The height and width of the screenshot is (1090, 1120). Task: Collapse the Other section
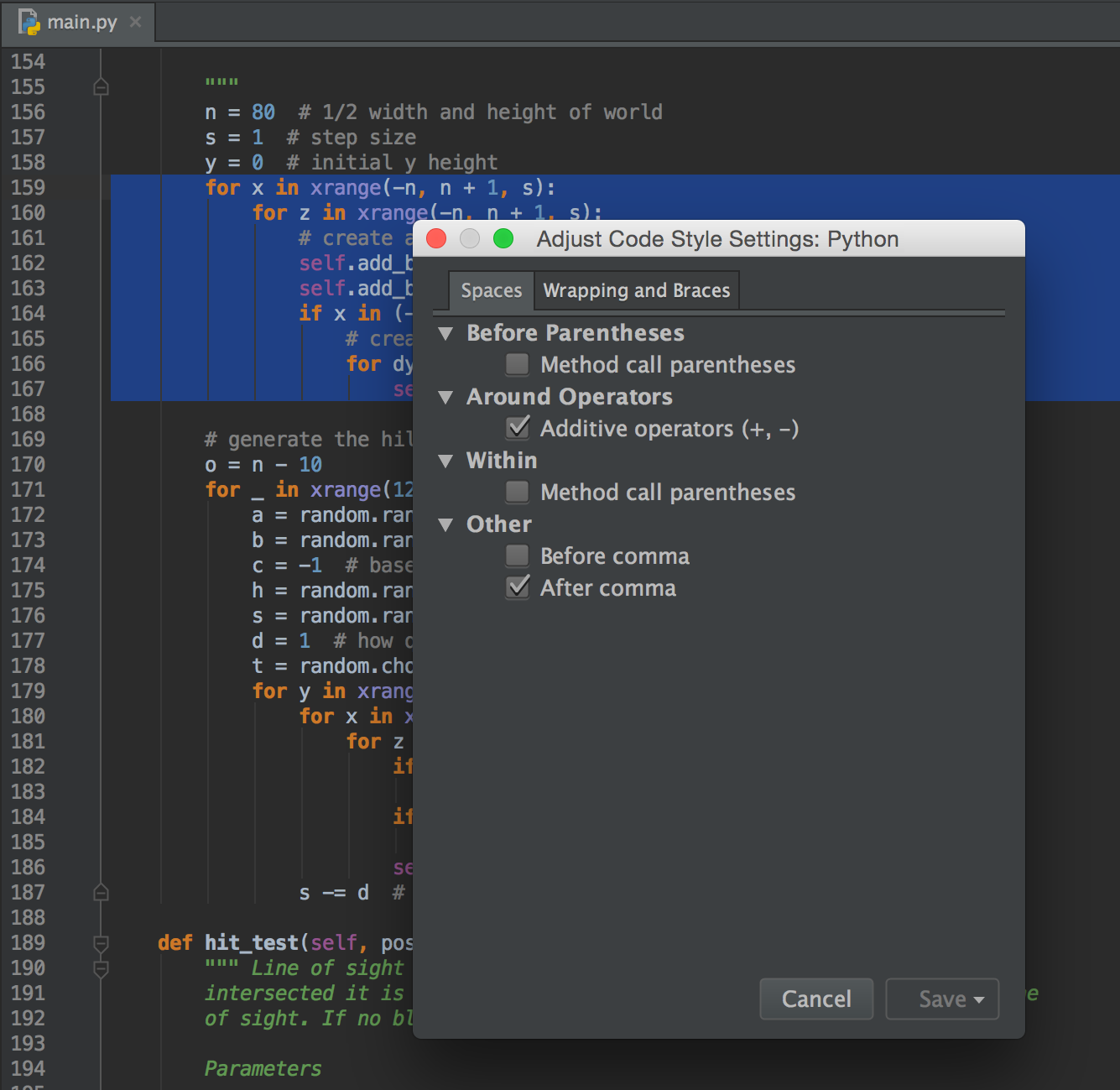pyautogui.click(x=445, y=524)
